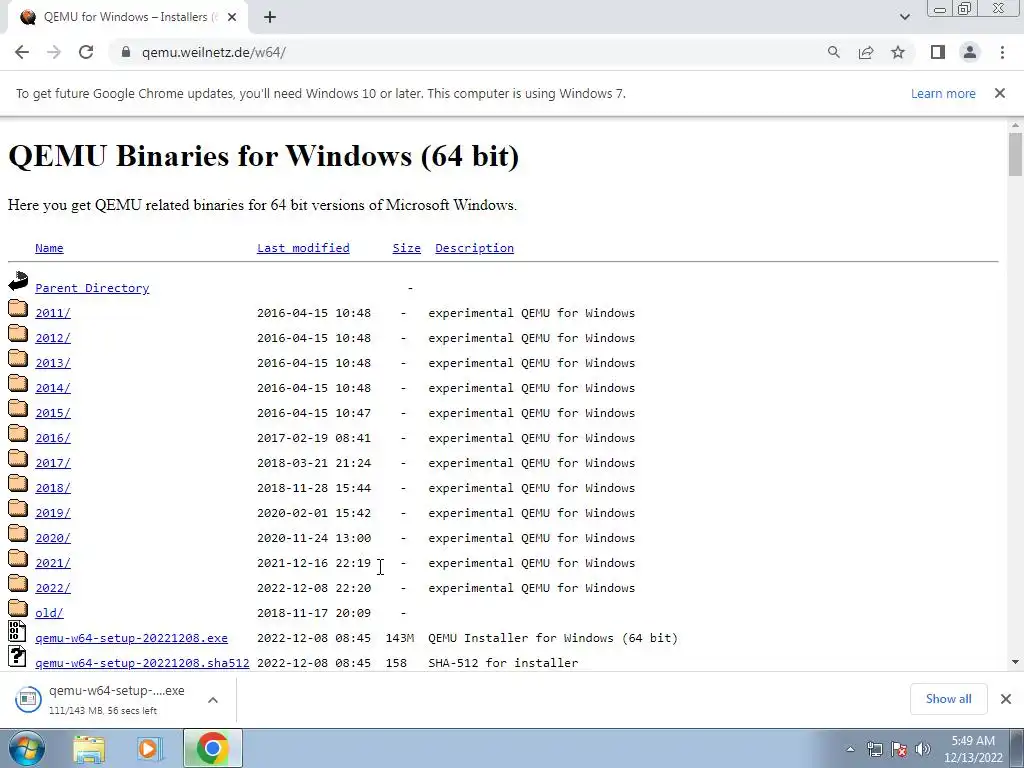The image size is (1024, 768).
Task: Click Show all downloads button
Action: [948, 699]
